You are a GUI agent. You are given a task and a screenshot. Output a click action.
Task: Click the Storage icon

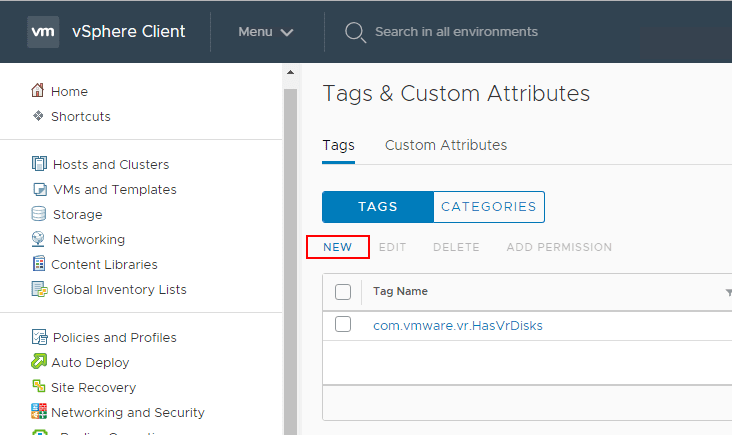39,214
